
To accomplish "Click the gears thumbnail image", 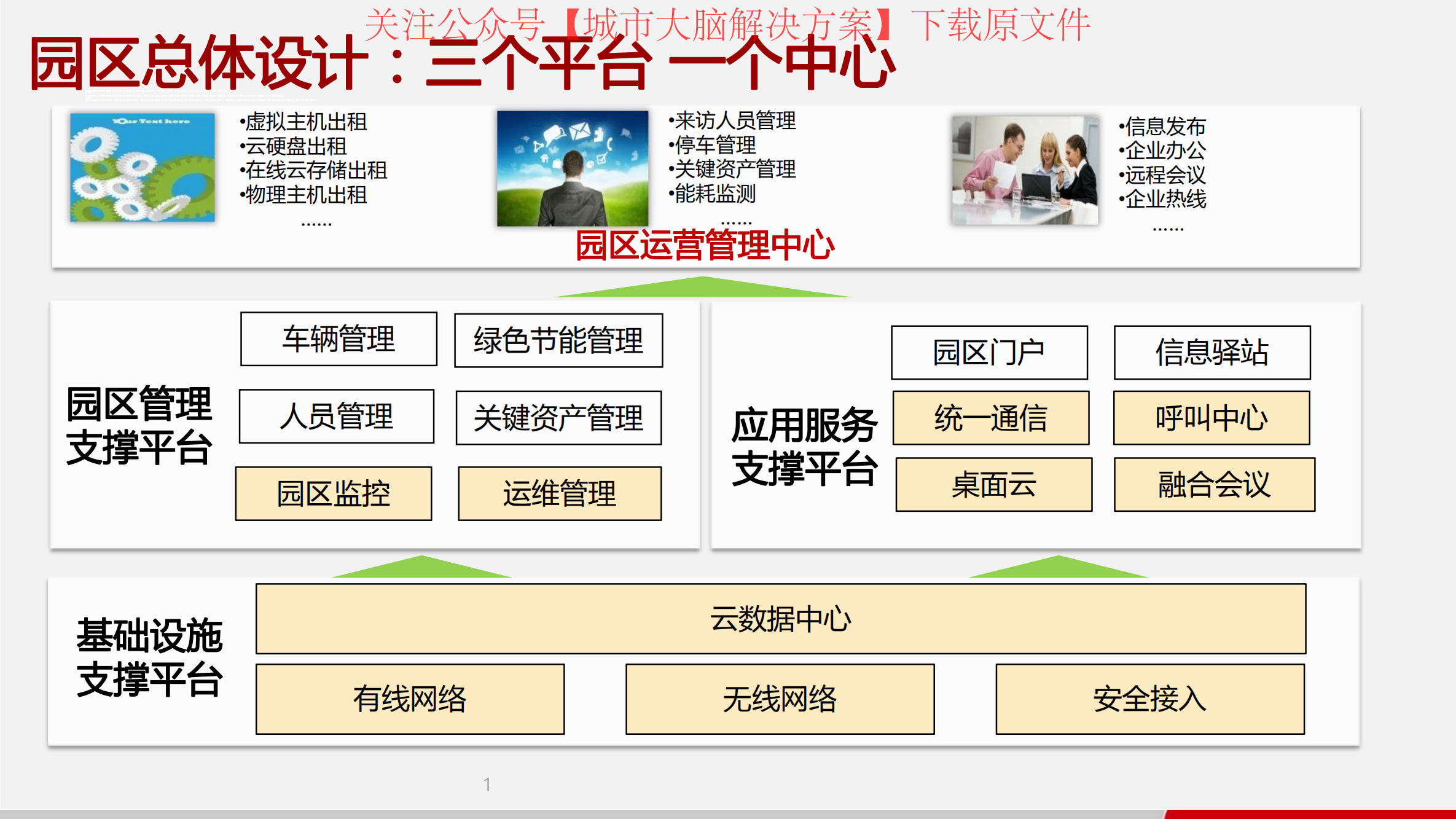I will click(x=143, y=167).
